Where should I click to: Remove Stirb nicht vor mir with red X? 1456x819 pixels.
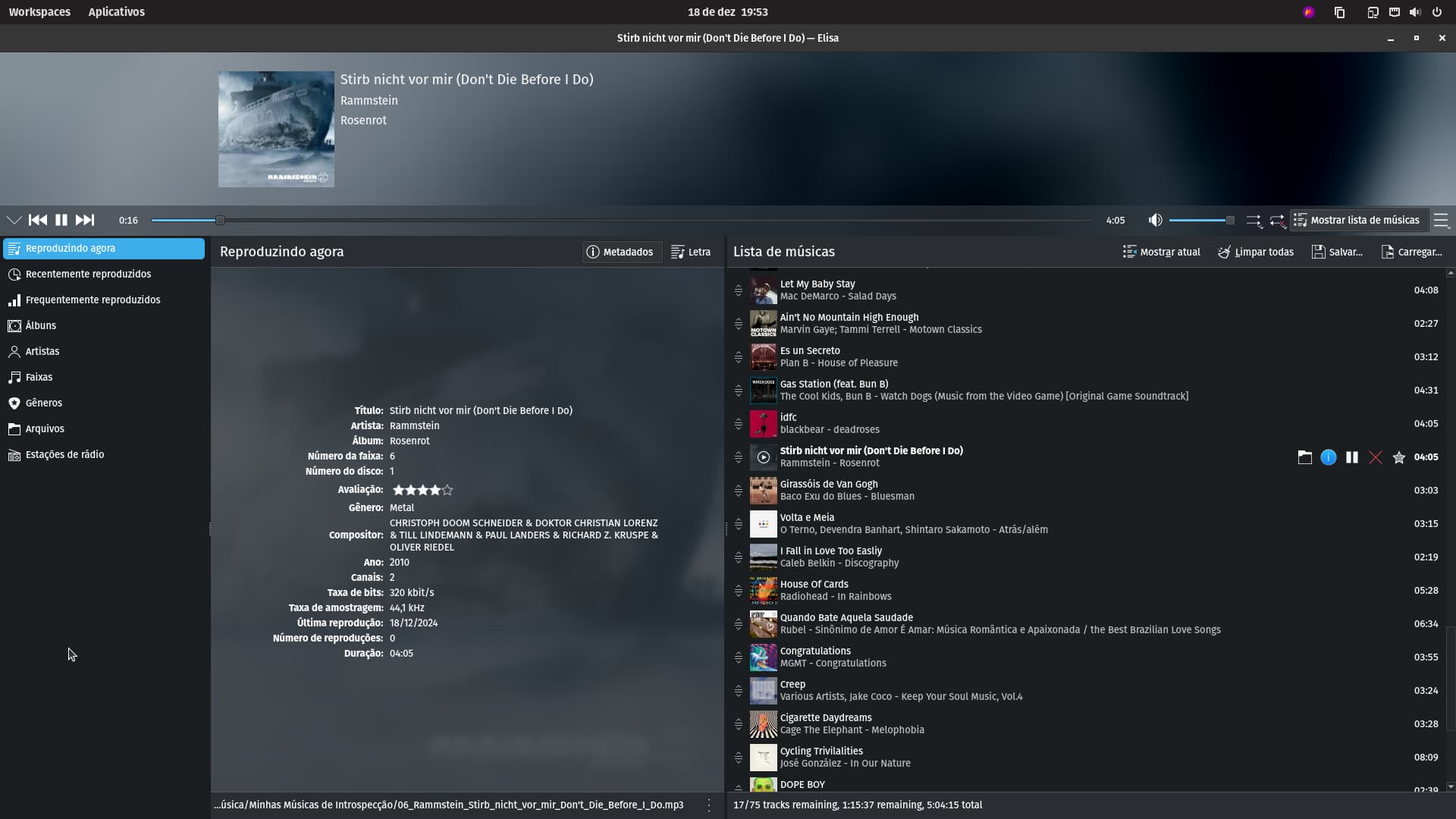point(1375,457)
